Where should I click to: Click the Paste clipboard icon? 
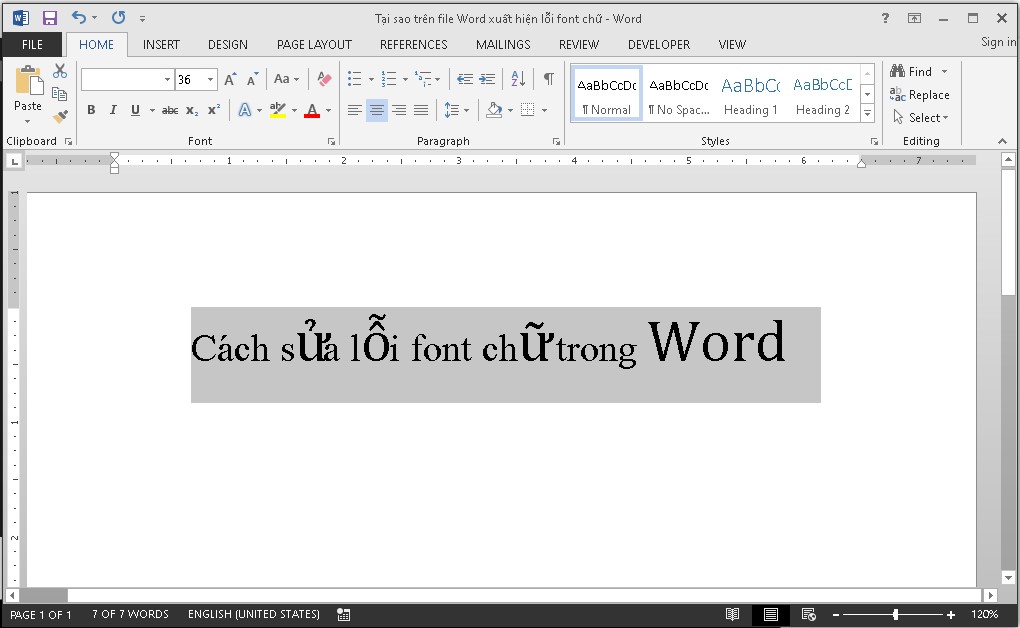pos(28,80)
